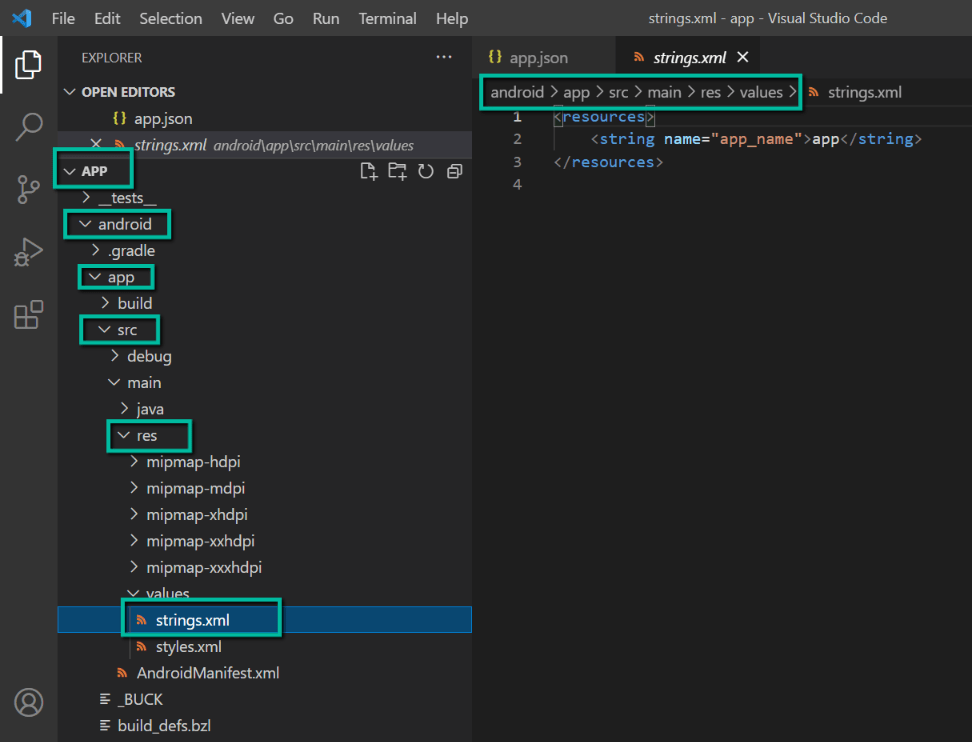Image resolution: width=972 pixels, height=742 pixels.
Task: Open the Edit menu
Action: pyautogui.click(x=107, y=19)
